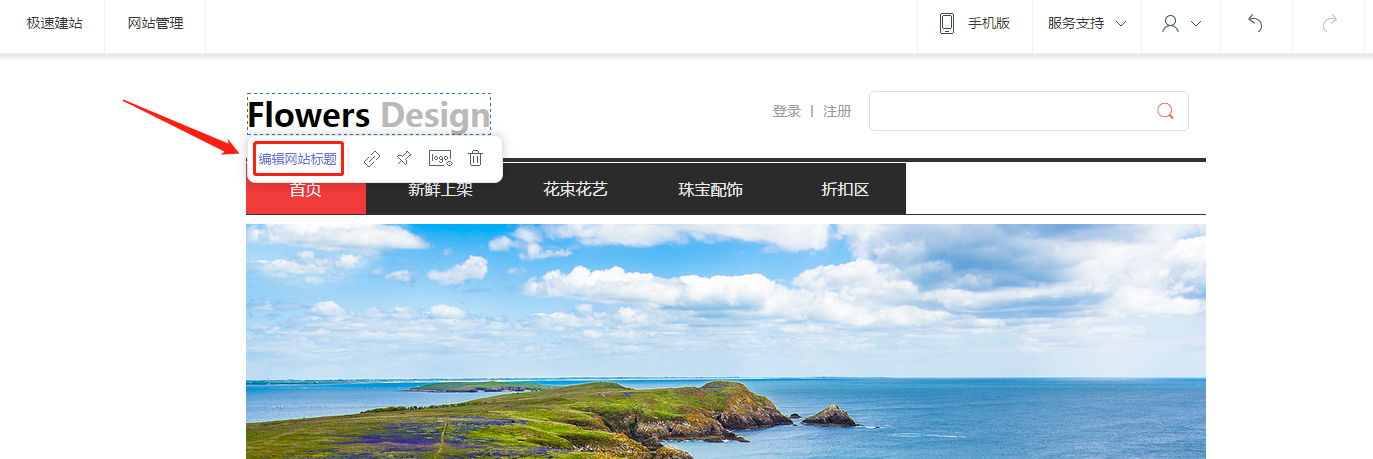Open the 花束花艺 navigation tab
The image size is (1373, 459).
pyautogui.click(x=575, y=189)
